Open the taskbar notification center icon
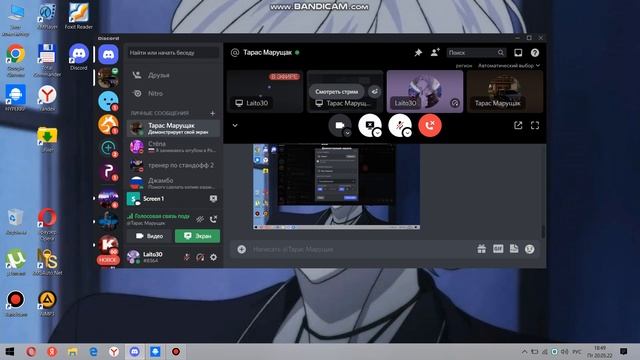 (623, 351)
